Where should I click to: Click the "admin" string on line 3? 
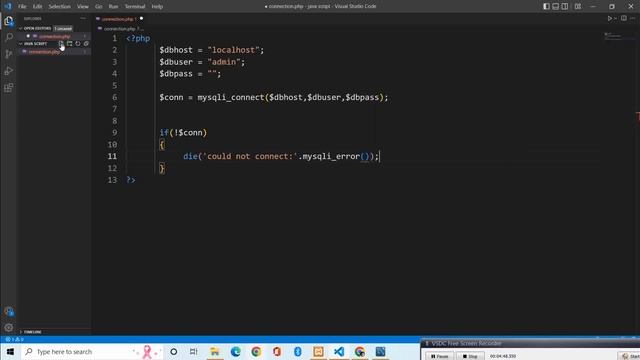pyautogui.click(x=224, y=62)
